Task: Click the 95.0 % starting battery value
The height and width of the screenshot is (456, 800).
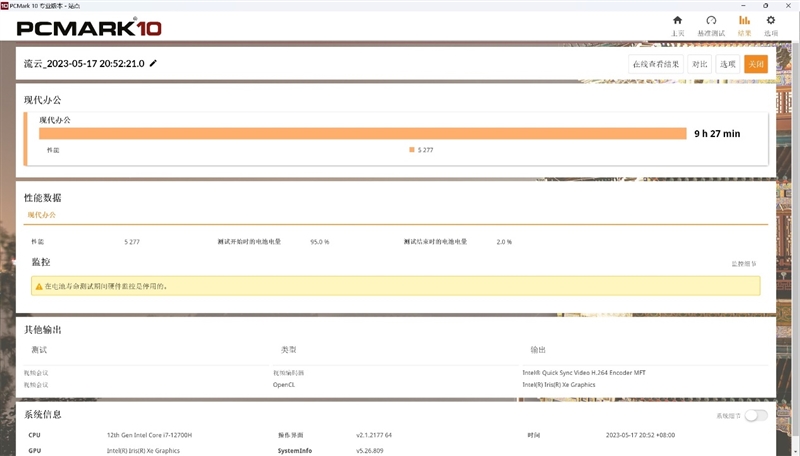Action: [x=319, y=242]
